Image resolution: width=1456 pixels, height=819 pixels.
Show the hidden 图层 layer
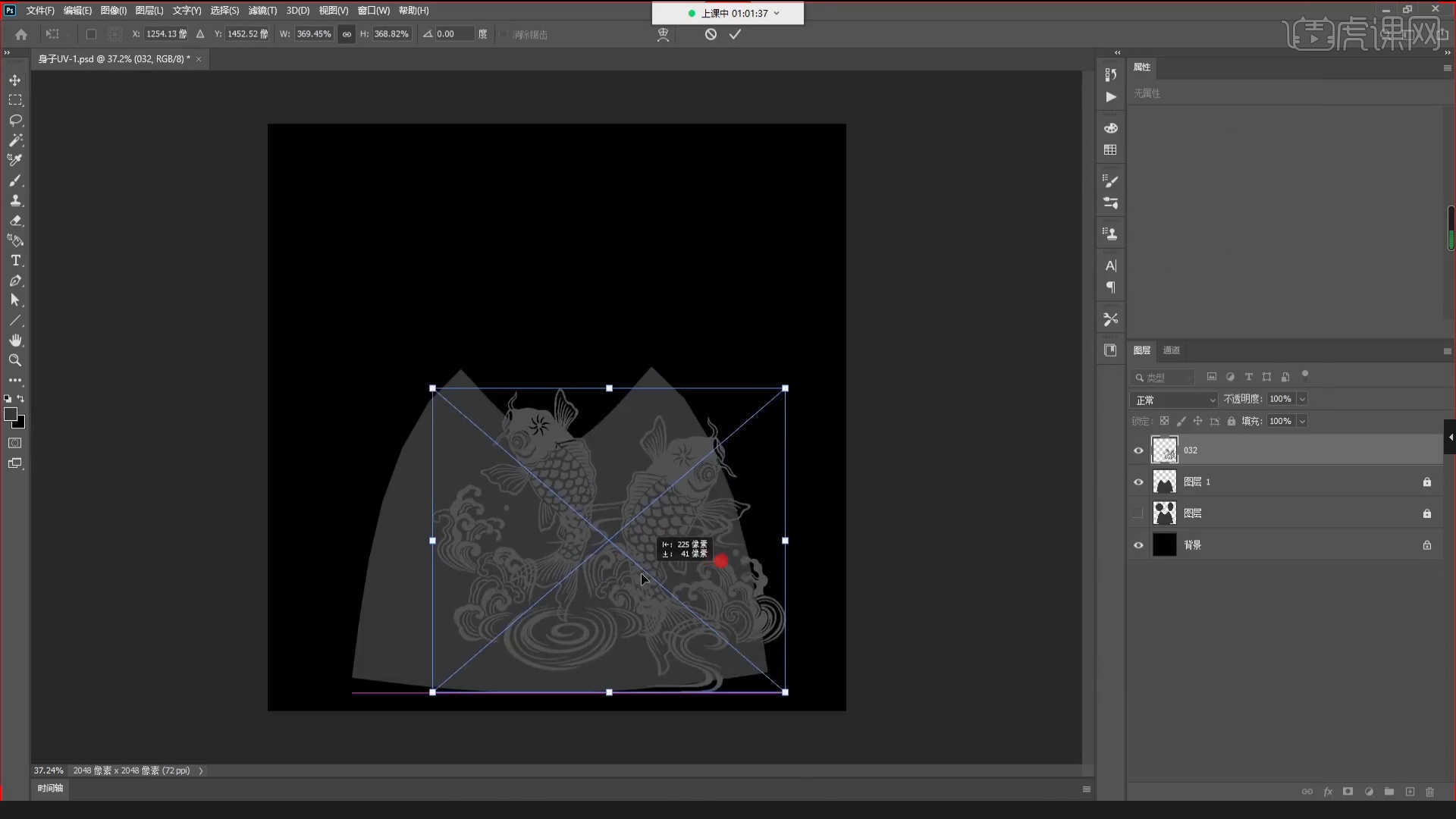click(1138, 513)
